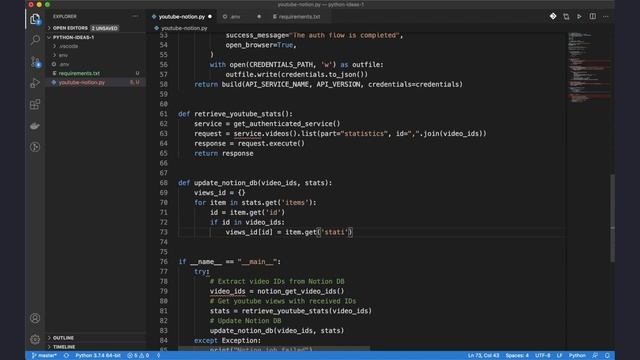Place cursor in 'stati' string on line 73
Screen dimensions: 640x360
pos(335,232)
